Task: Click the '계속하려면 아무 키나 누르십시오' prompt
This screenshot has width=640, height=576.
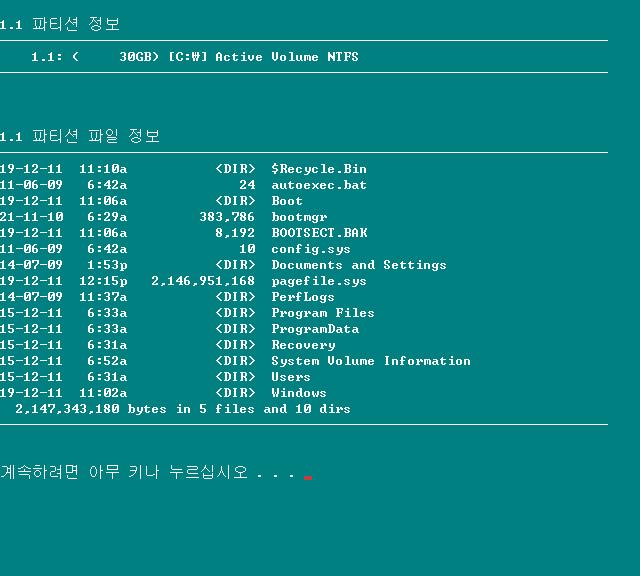Action: pos(124,472)
